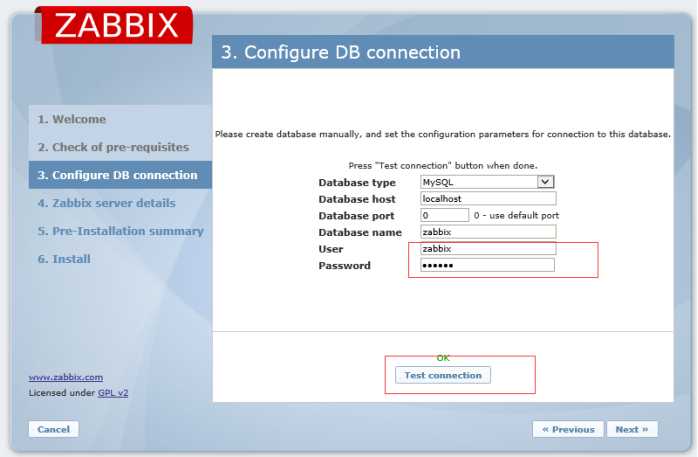Select step 5. Pre-Installation summary
Image resolution: width=698 pixels, height=457 pixels.
point(121,231)
